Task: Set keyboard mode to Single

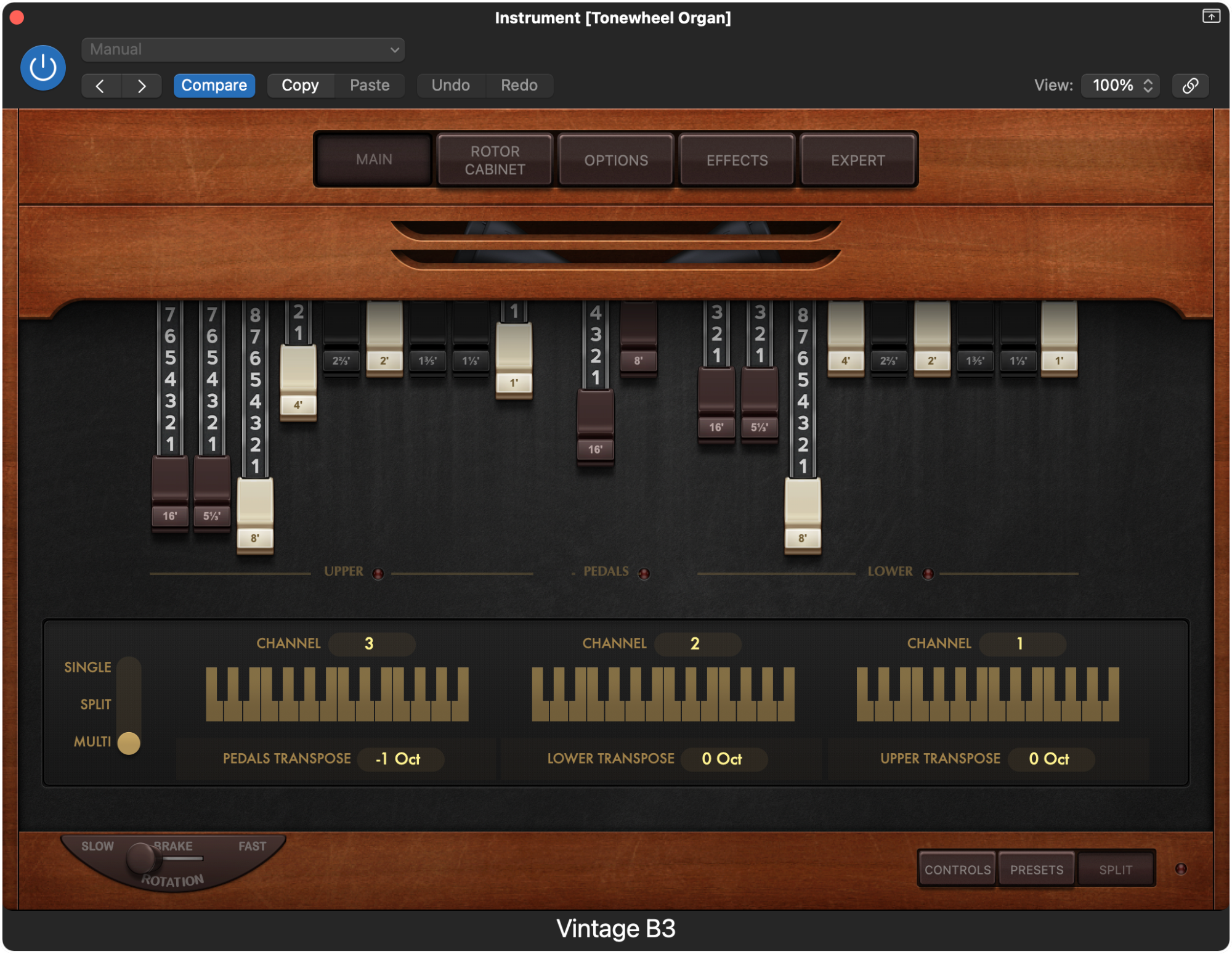Action: pos(87,667)
